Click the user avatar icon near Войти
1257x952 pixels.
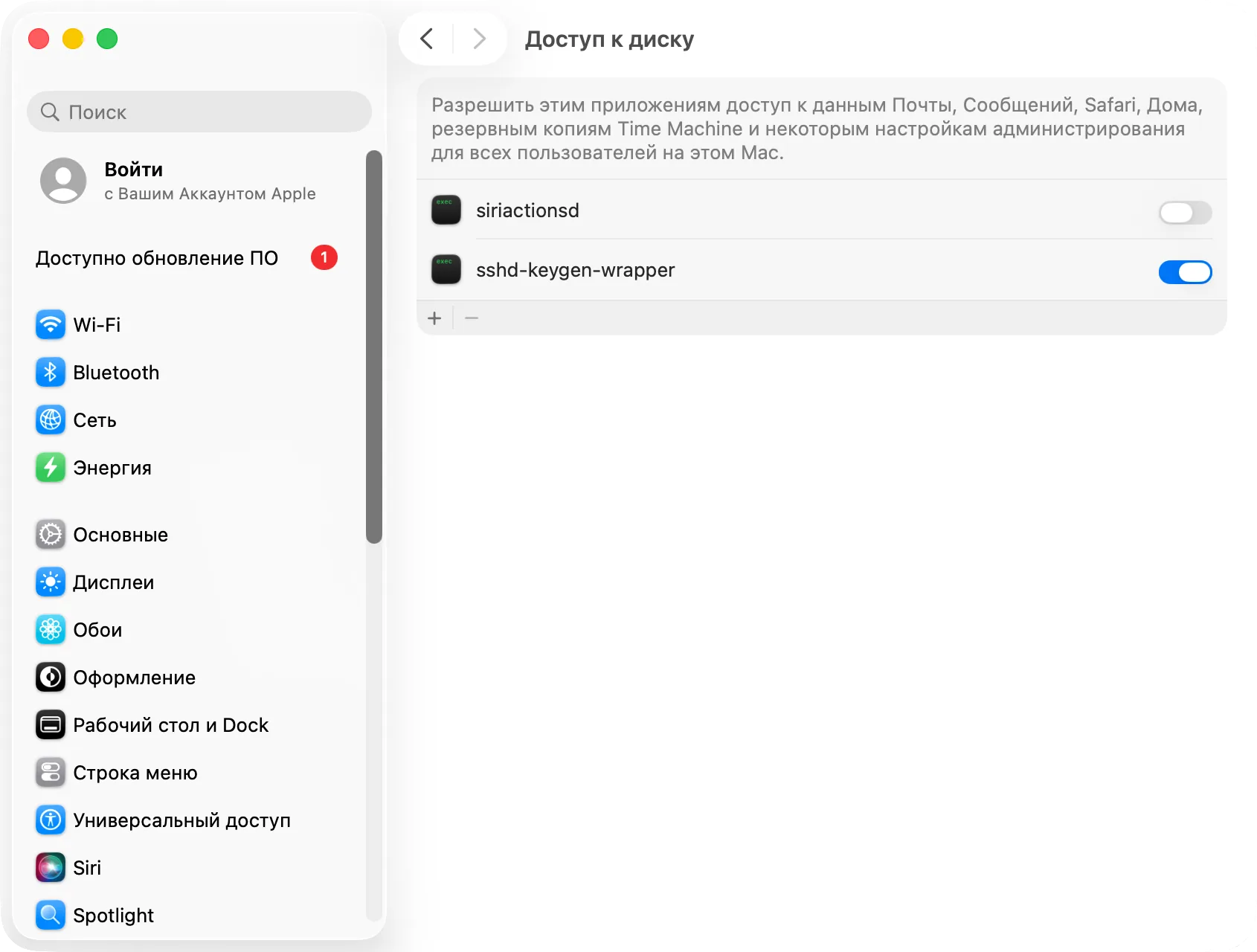(63, 180)
